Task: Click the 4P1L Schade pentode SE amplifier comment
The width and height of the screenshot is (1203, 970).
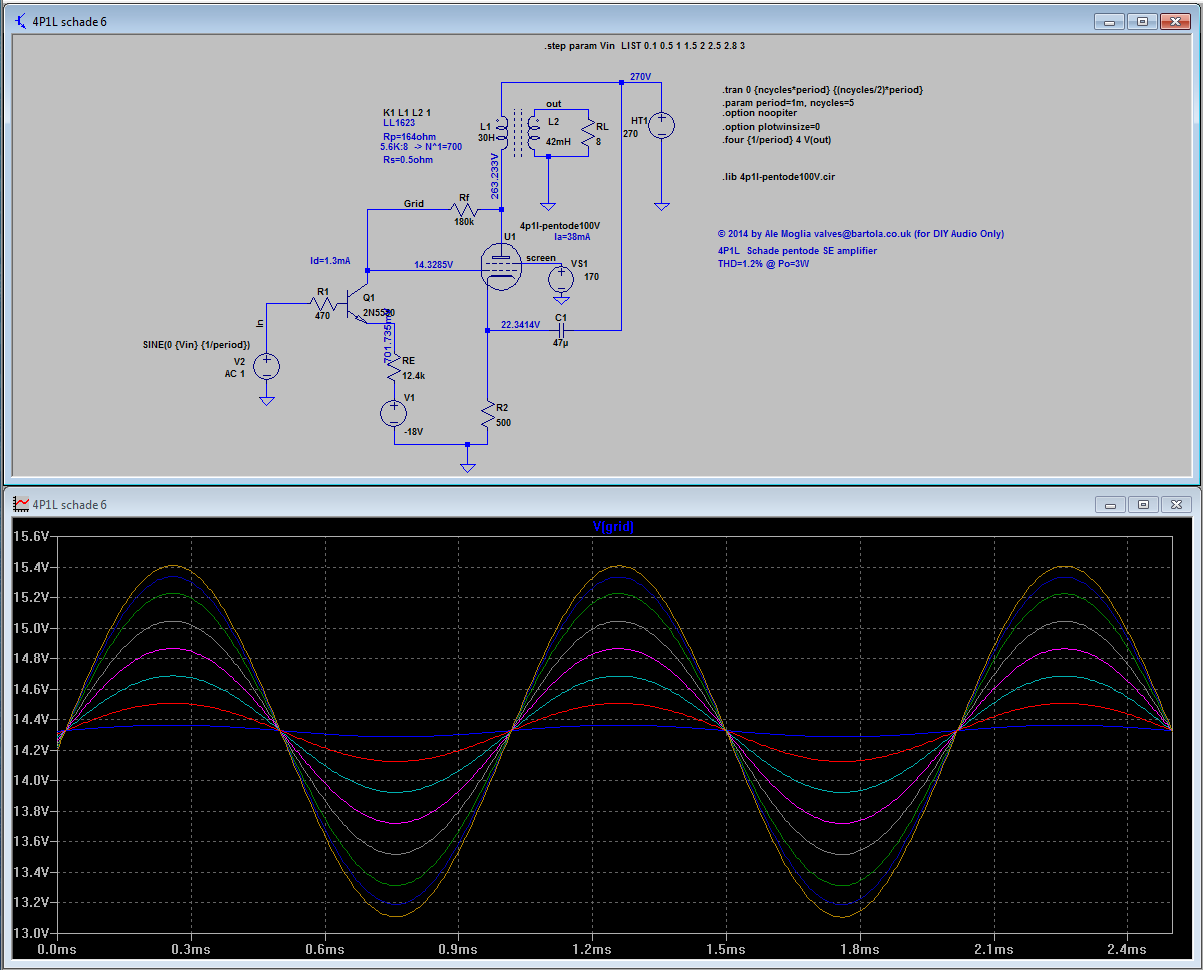Action: pos(797,250)
